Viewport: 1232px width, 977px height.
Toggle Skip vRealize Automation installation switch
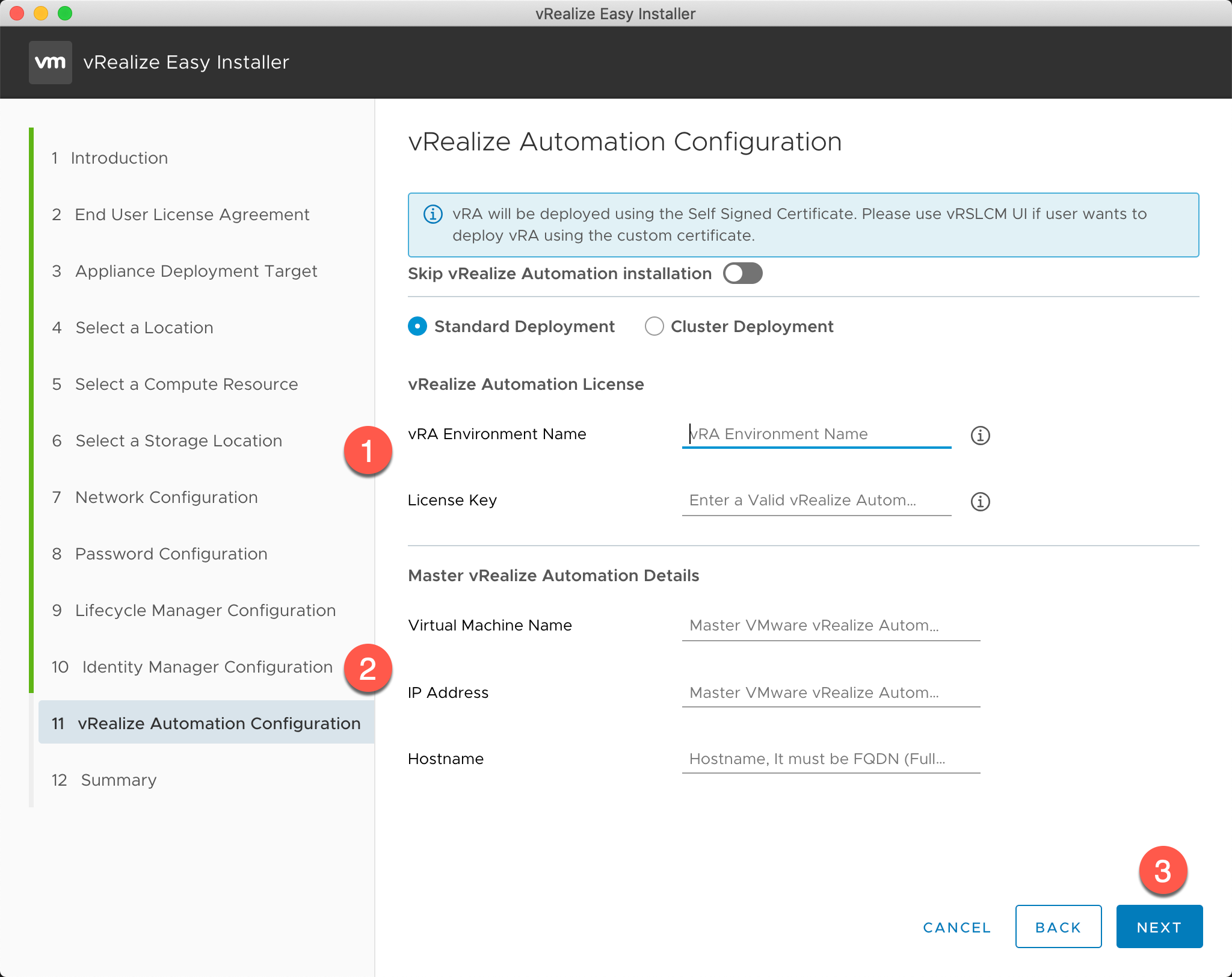743,274
